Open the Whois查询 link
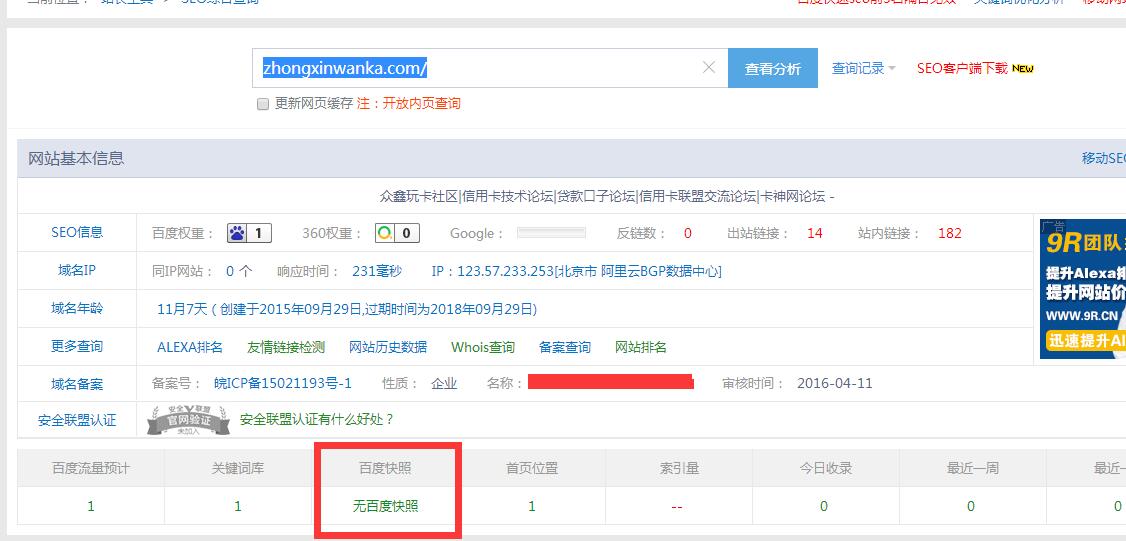The image size is (1126, 541). pos(483,347)
